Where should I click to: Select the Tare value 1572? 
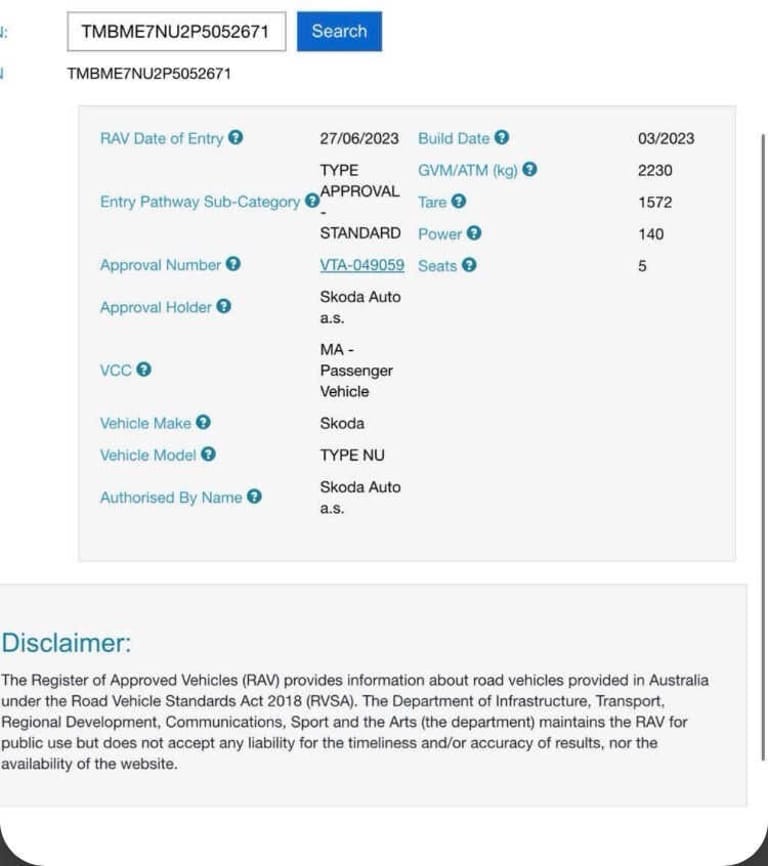pyautogui.click(x=655, y=202)
